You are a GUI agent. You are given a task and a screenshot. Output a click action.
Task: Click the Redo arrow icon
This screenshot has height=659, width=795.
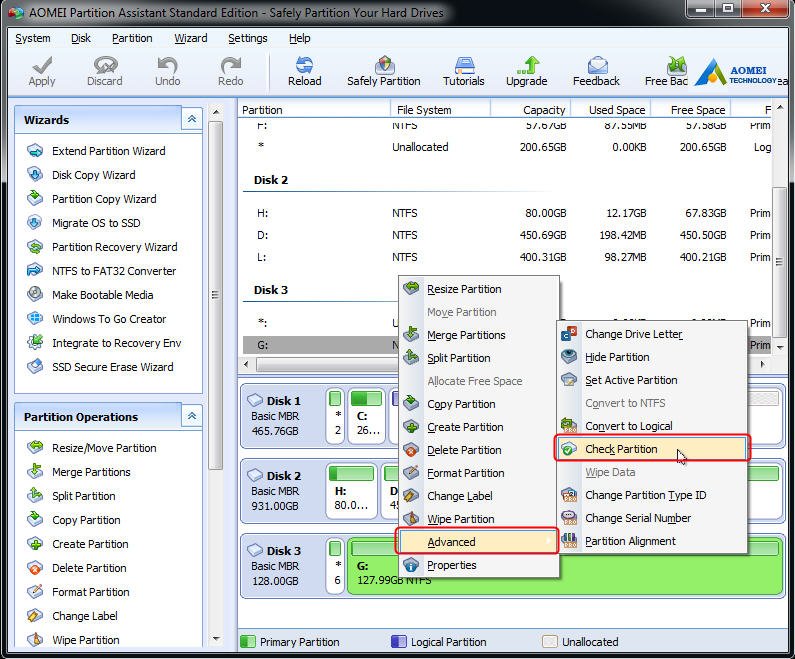click(231, 65)
